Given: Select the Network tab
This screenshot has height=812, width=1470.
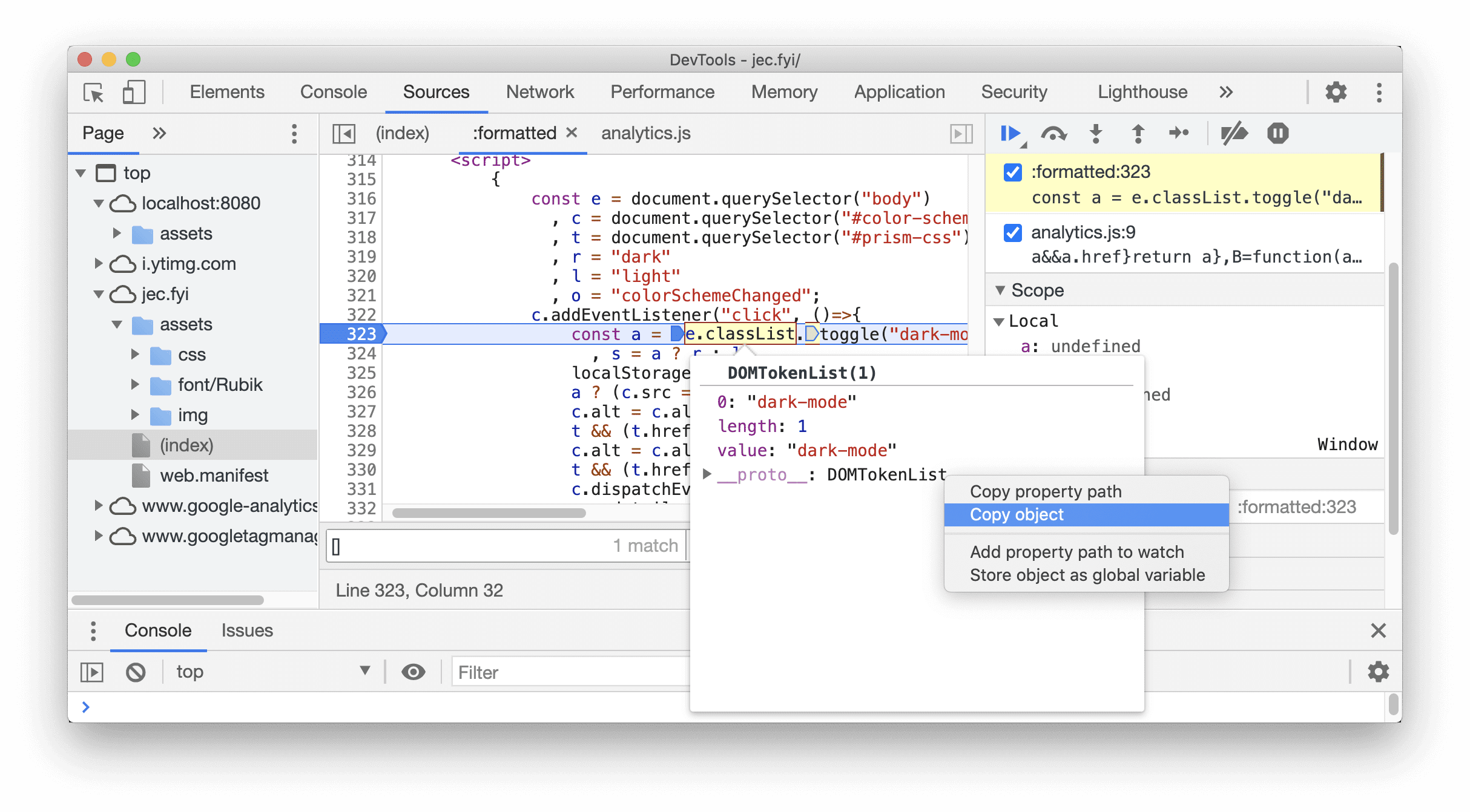Looking at the screenshot, I should (x=540, y=91).
